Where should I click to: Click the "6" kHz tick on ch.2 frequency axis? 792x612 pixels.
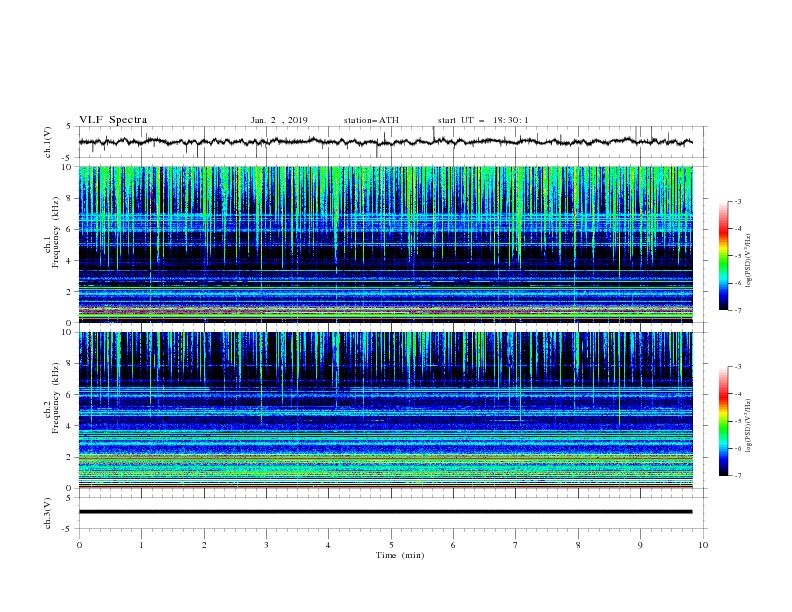coord(69,394)
